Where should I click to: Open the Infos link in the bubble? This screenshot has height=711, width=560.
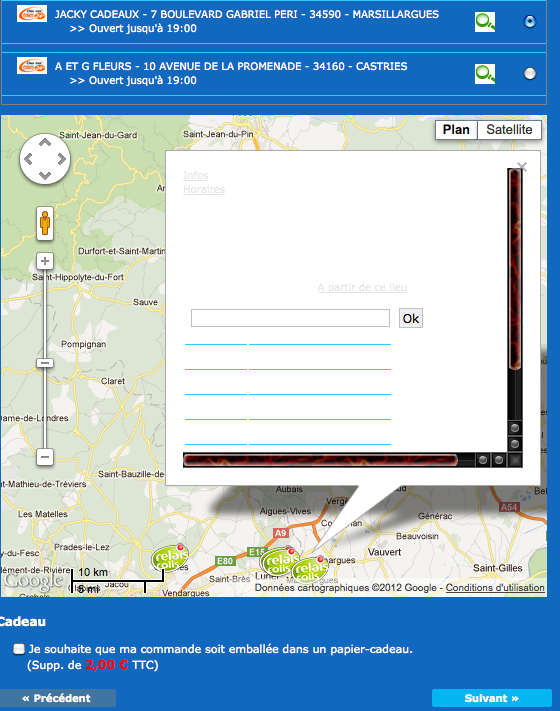[195, 175]
